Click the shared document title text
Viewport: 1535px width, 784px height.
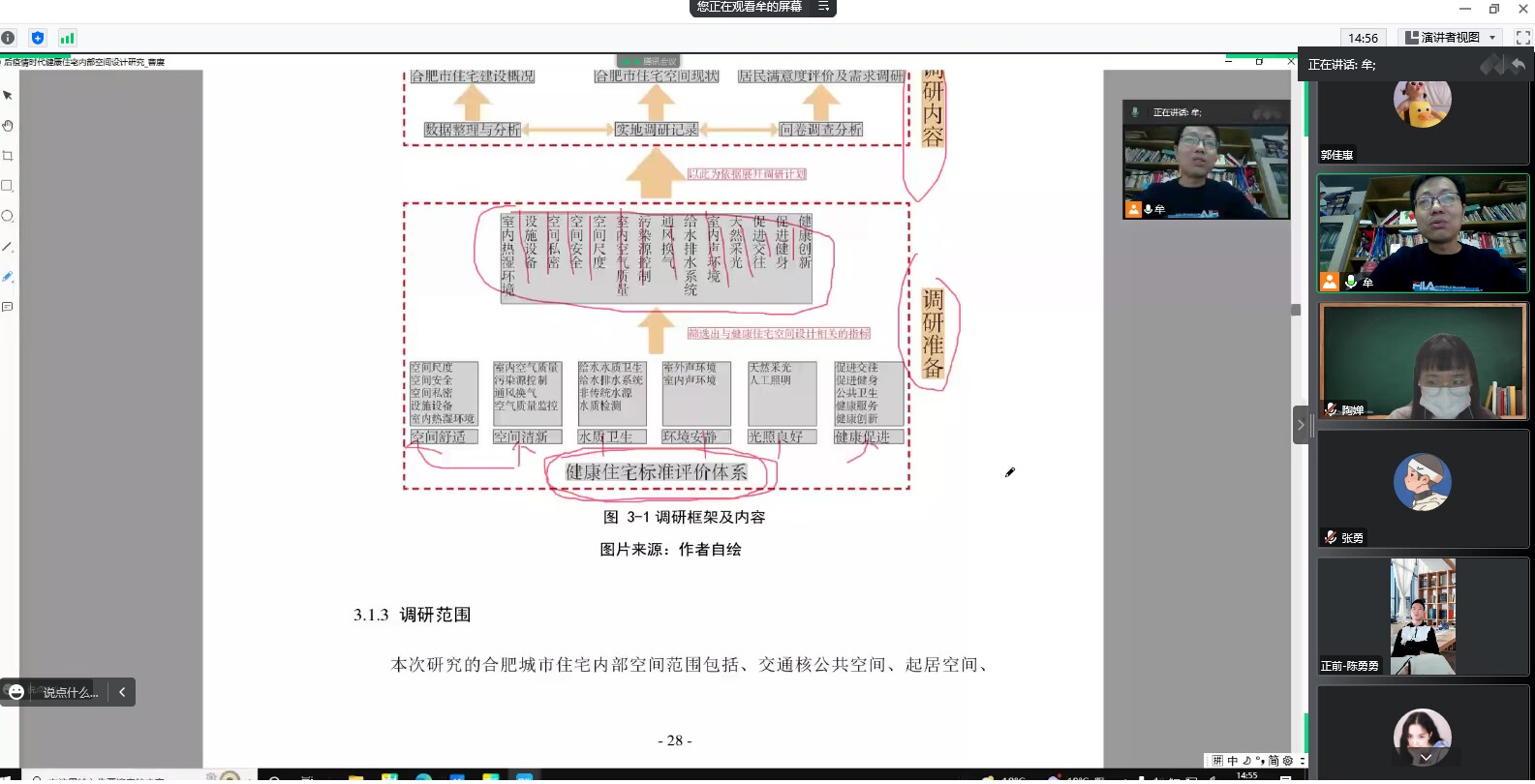click(x=84, y=62)
